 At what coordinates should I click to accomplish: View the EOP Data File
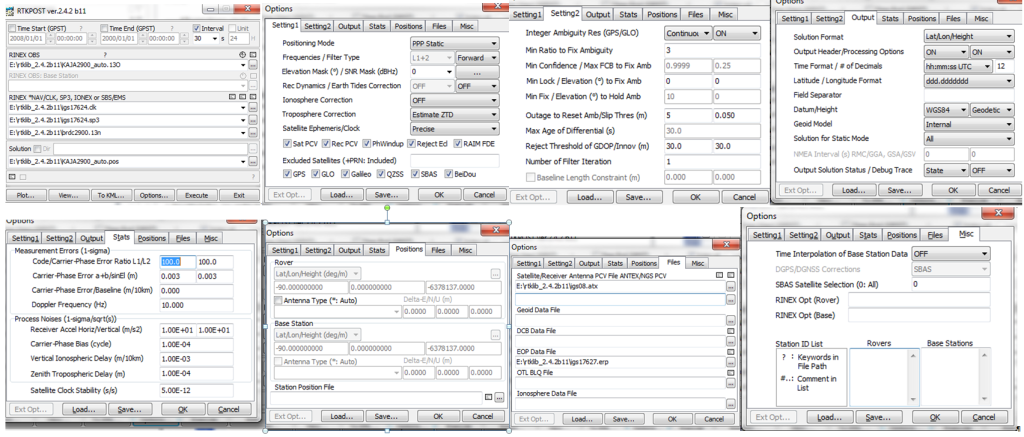pyautogui.click(x=731, y=352)
